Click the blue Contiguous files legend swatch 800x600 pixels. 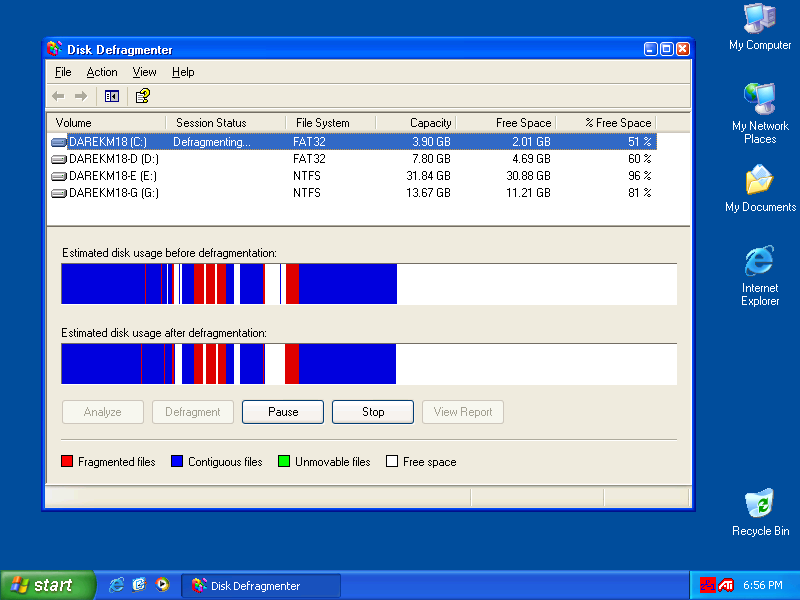(x=177, y=462)
